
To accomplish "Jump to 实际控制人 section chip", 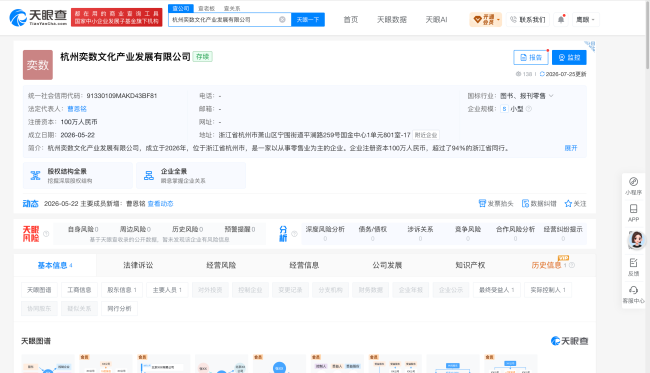I will [548, 290].
